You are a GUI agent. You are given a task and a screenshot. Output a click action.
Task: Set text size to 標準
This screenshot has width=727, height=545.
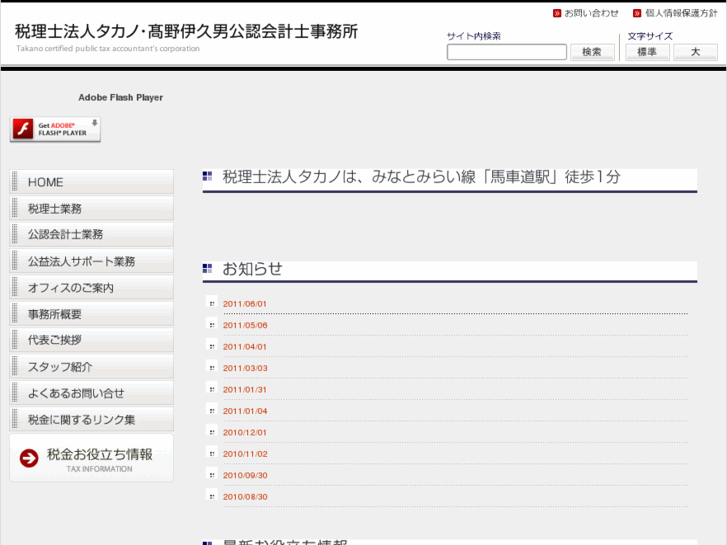coord(647,52)
